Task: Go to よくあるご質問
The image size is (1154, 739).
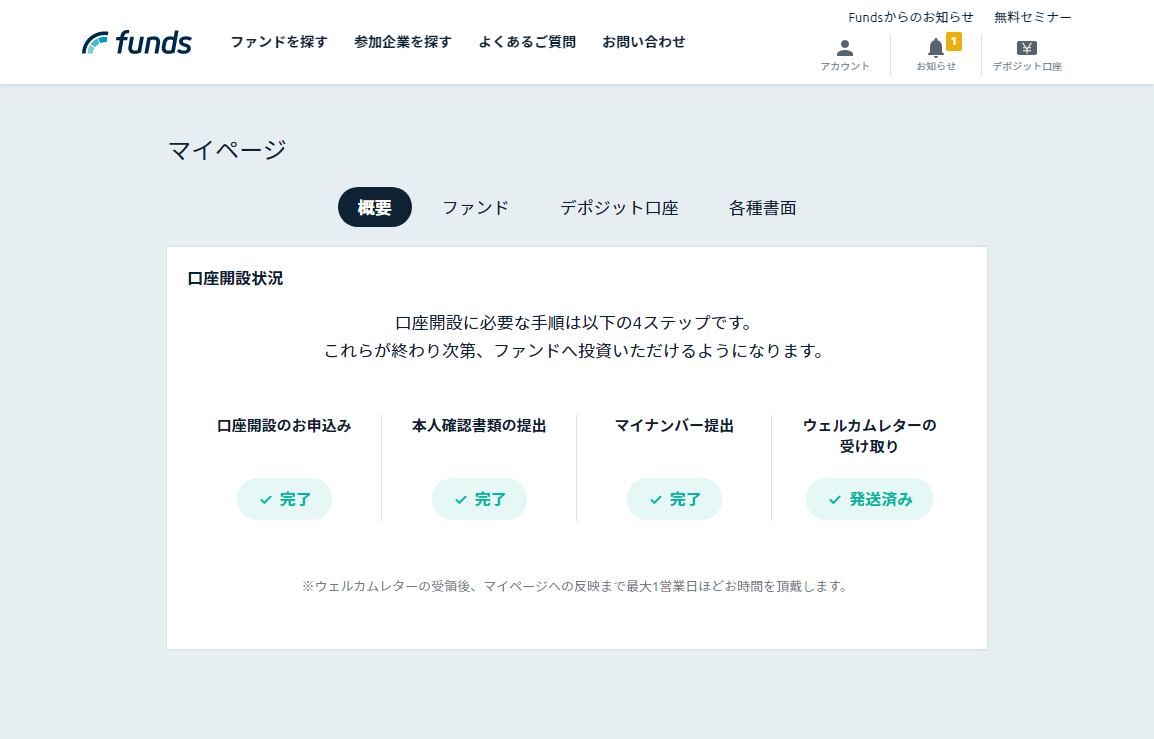Action: tap(527, 42)
